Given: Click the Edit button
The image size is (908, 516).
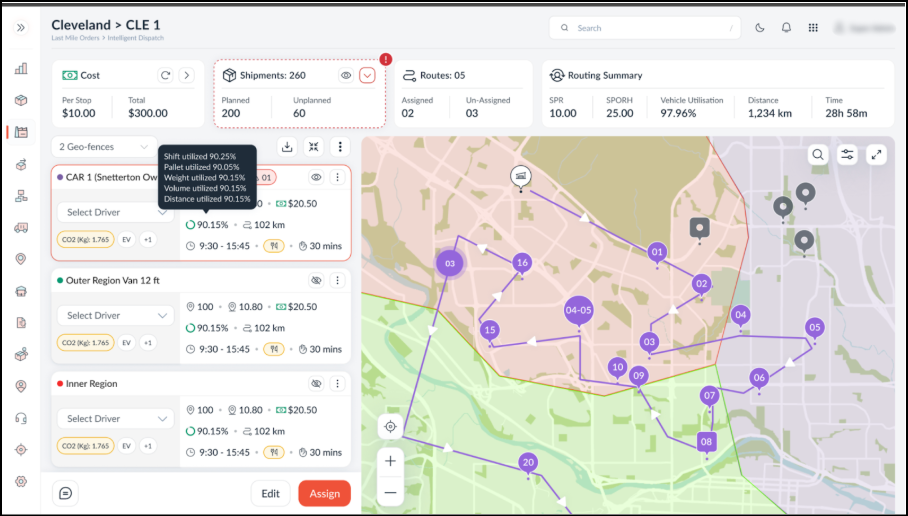Looking at the screenshot, I should click(x=270, y=493).
